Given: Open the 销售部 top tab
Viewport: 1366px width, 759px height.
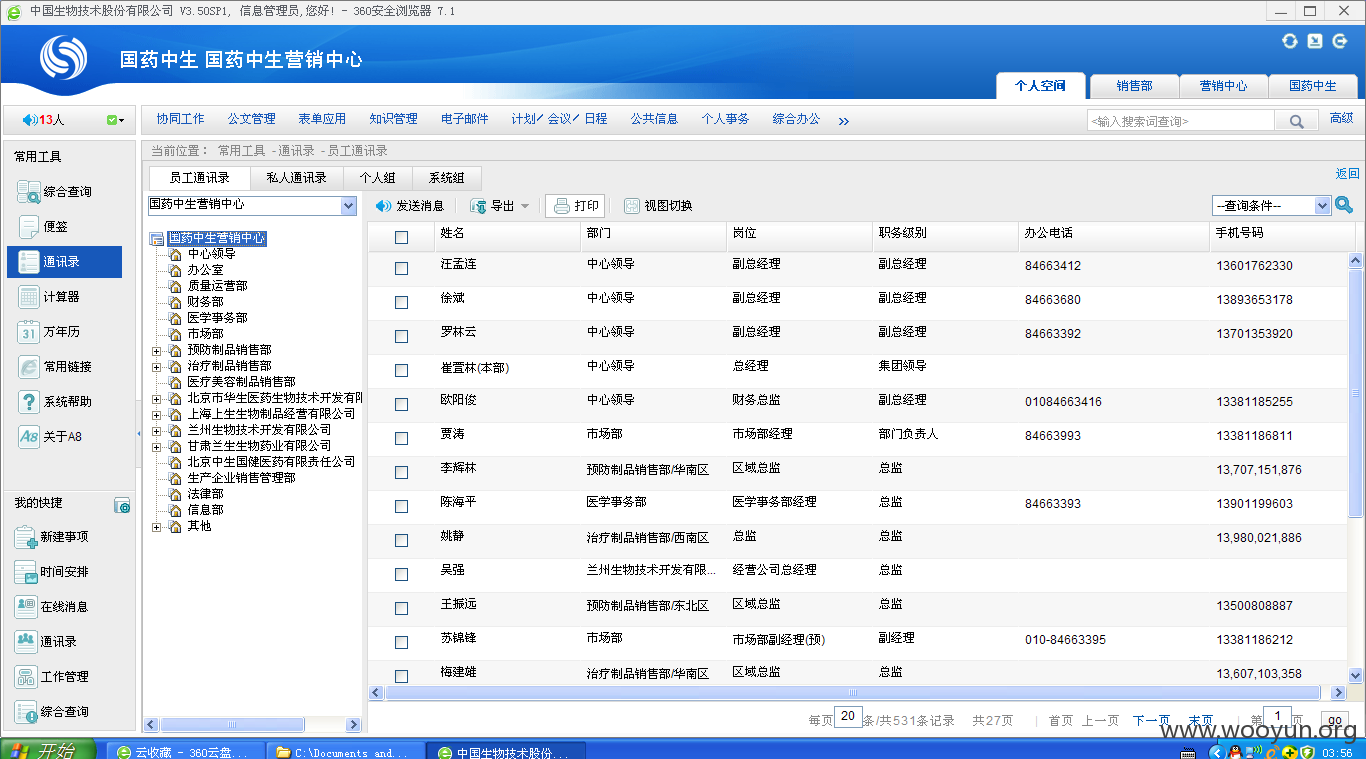Looking at the screenshot, I should click(x=1134, y=86).
